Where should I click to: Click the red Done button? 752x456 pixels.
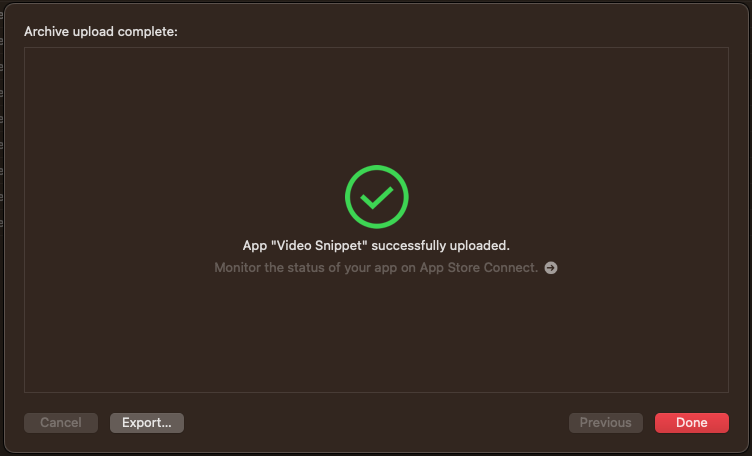click(x=692, y=422)
